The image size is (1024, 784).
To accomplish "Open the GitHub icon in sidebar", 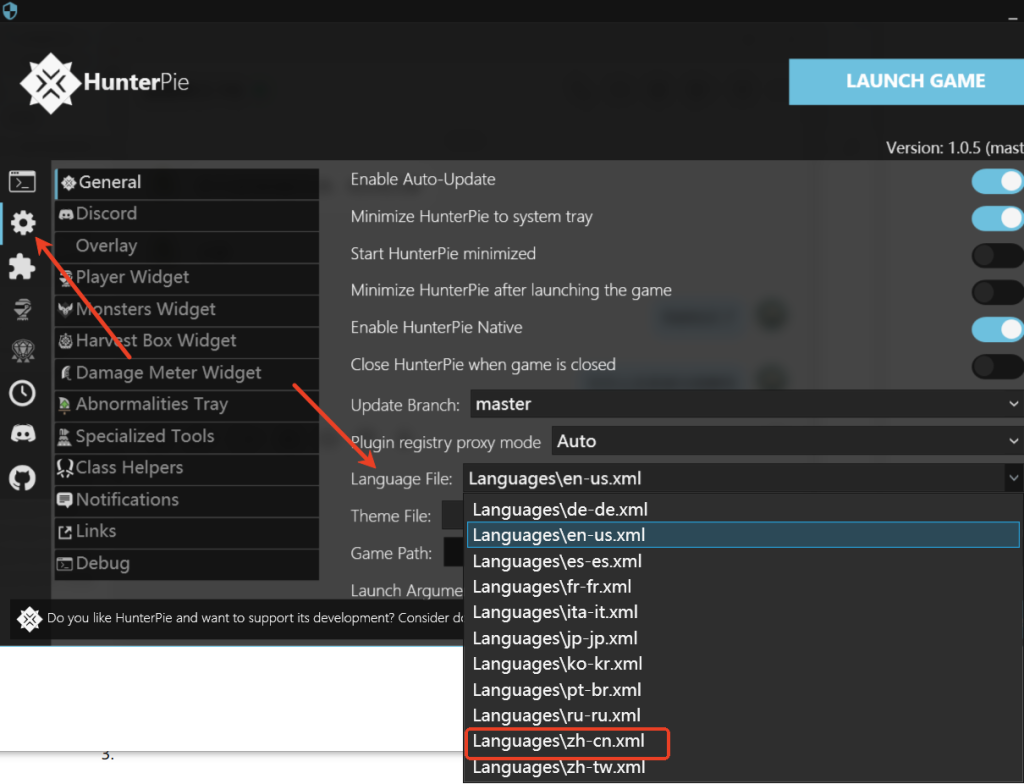I will pos(22,478).
